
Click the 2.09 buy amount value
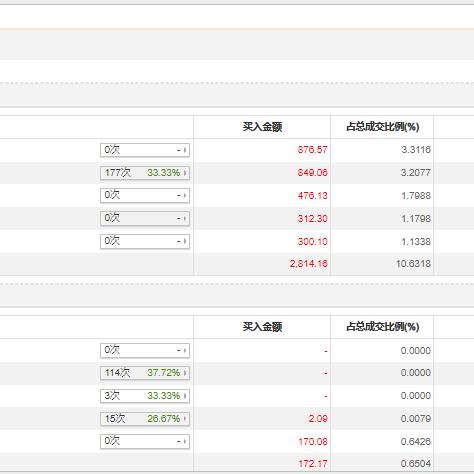coord(318,418)
